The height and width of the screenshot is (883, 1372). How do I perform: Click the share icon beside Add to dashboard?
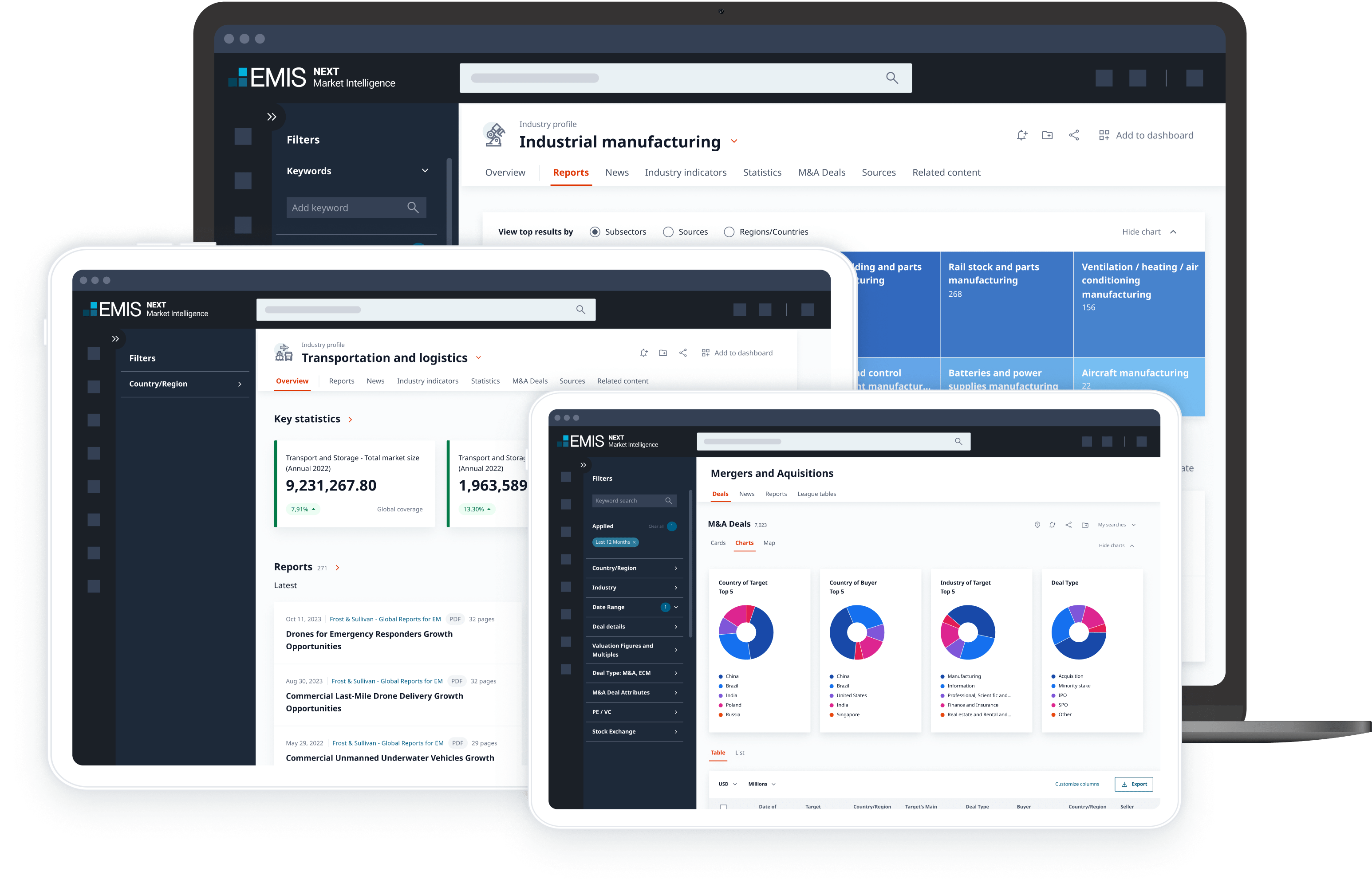pos(1074,135)
